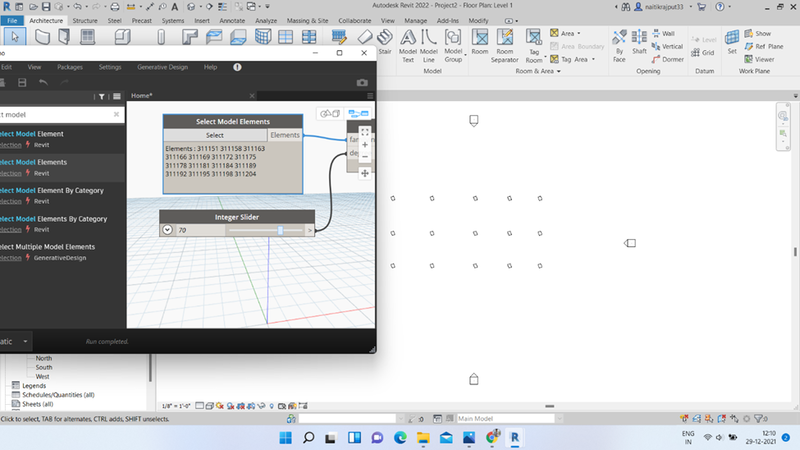Toggle Dynamo background 3D preview navigation
800x450 pixels.
pos(330,113)
